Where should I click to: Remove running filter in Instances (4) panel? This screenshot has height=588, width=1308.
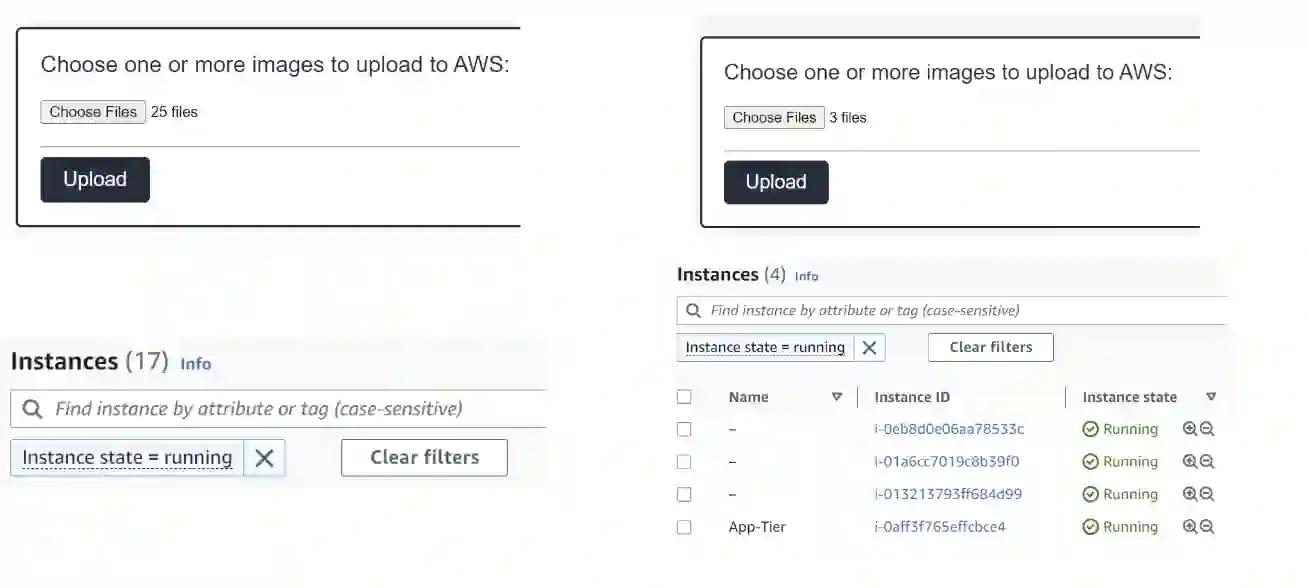point(869,348)
